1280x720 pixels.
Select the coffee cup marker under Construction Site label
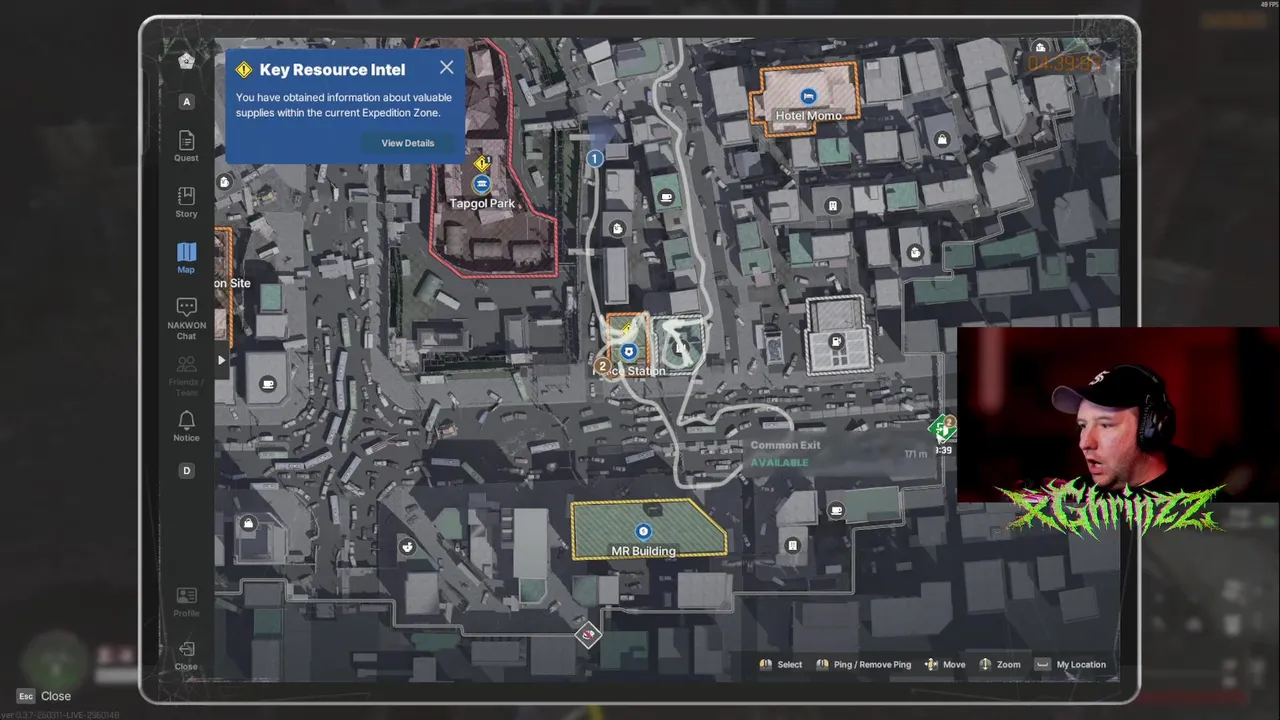tap(267, 384)
